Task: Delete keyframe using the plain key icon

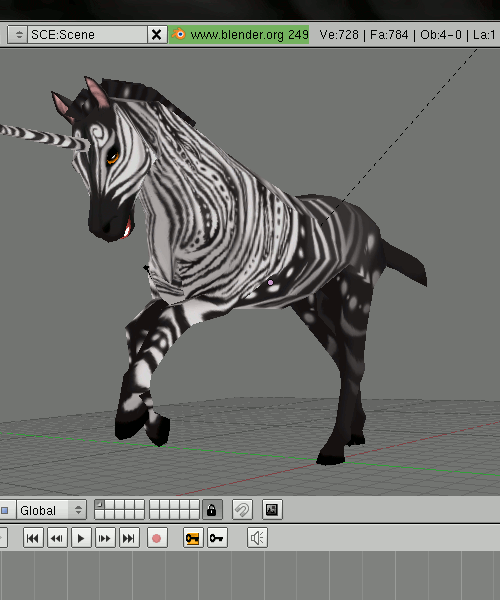Action: (x=217, y=538)
